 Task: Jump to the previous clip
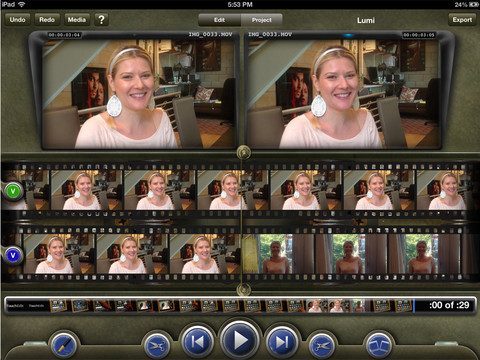pyautogui.click(x=198, y=342)
